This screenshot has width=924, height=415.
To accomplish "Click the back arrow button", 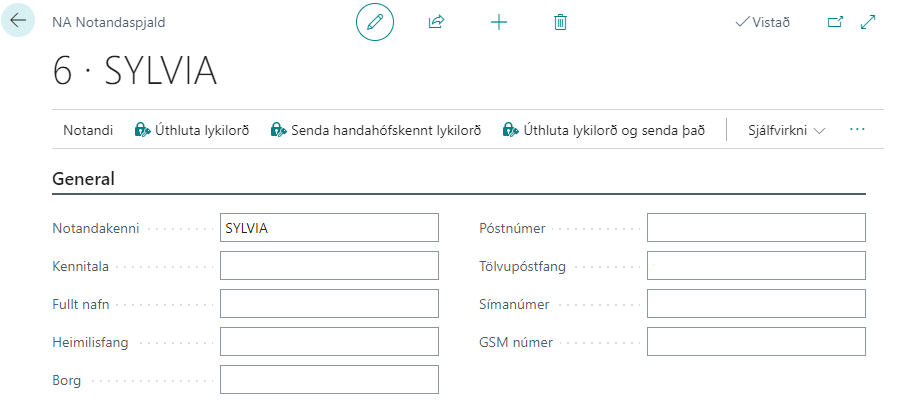I will (x=19, y=20).
